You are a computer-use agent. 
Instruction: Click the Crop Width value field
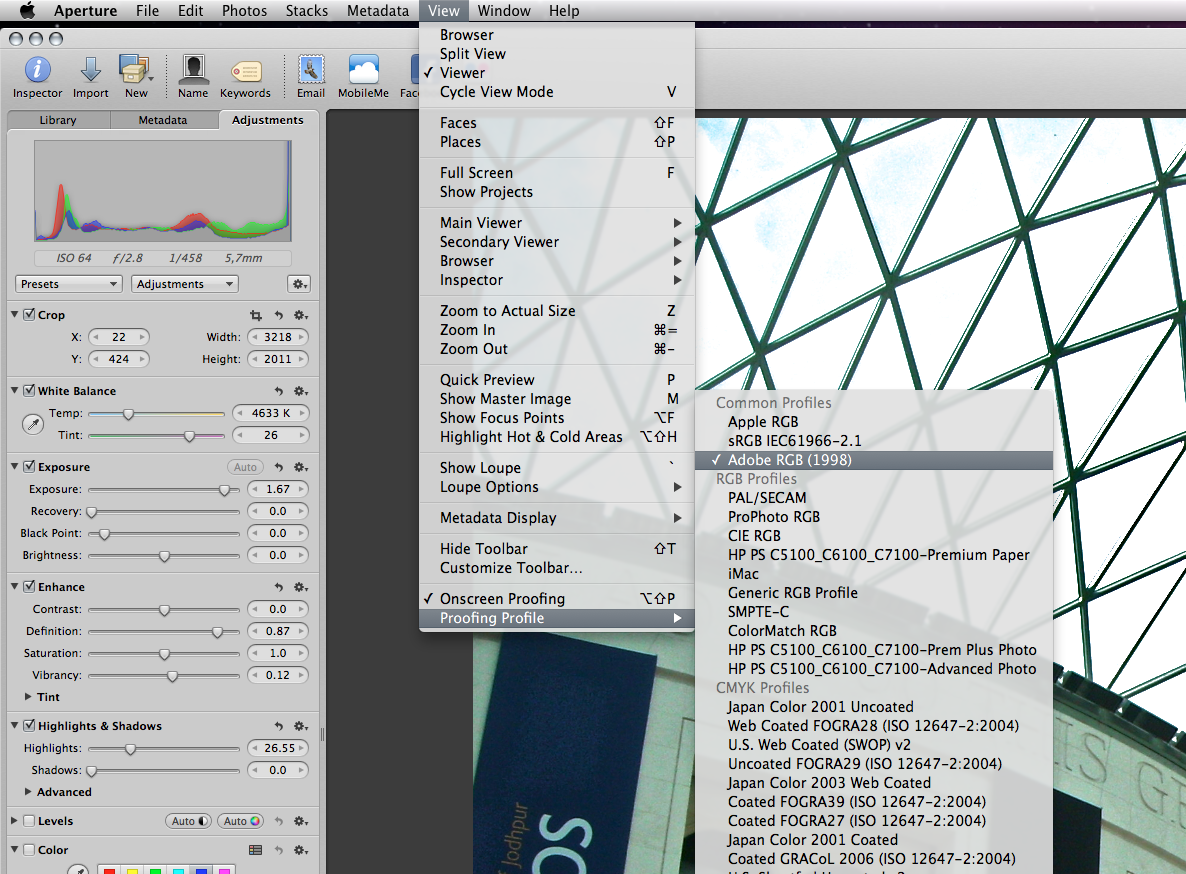(278, 337)
